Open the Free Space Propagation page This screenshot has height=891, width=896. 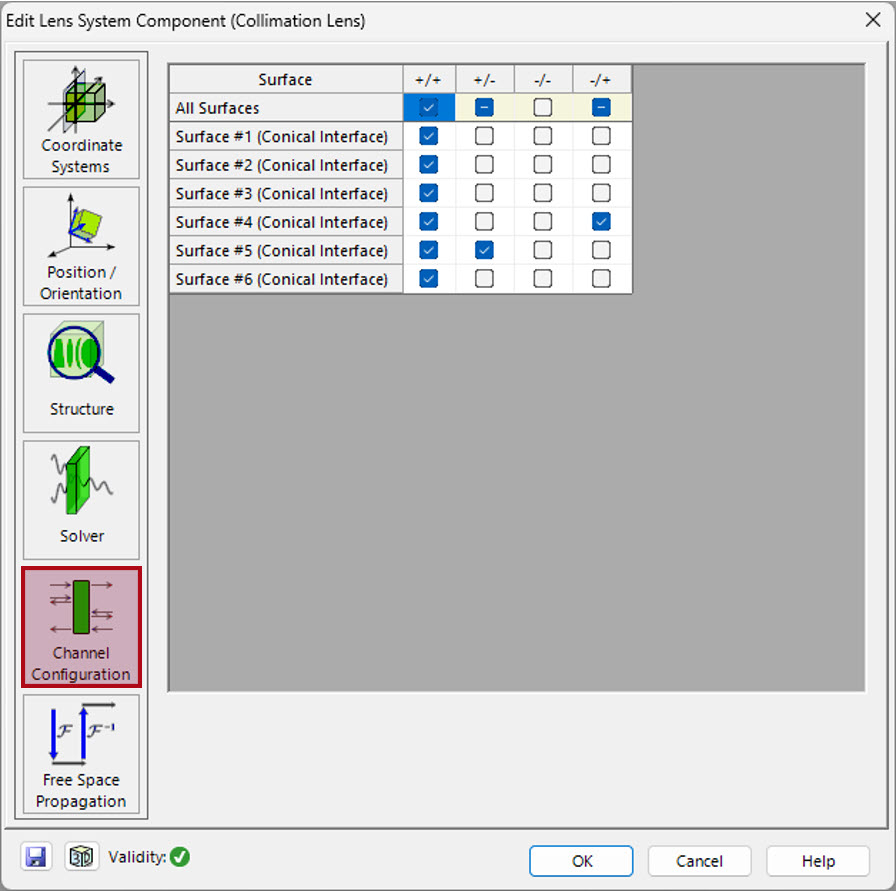[x=81, y=754]
